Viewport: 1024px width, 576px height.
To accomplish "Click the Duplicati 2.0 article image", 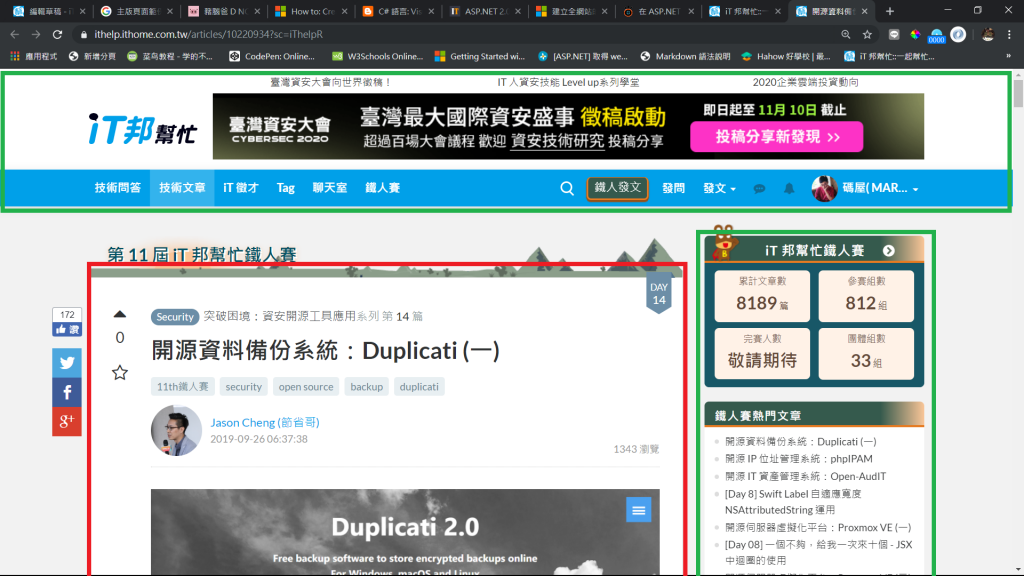I will click(405, 532).
